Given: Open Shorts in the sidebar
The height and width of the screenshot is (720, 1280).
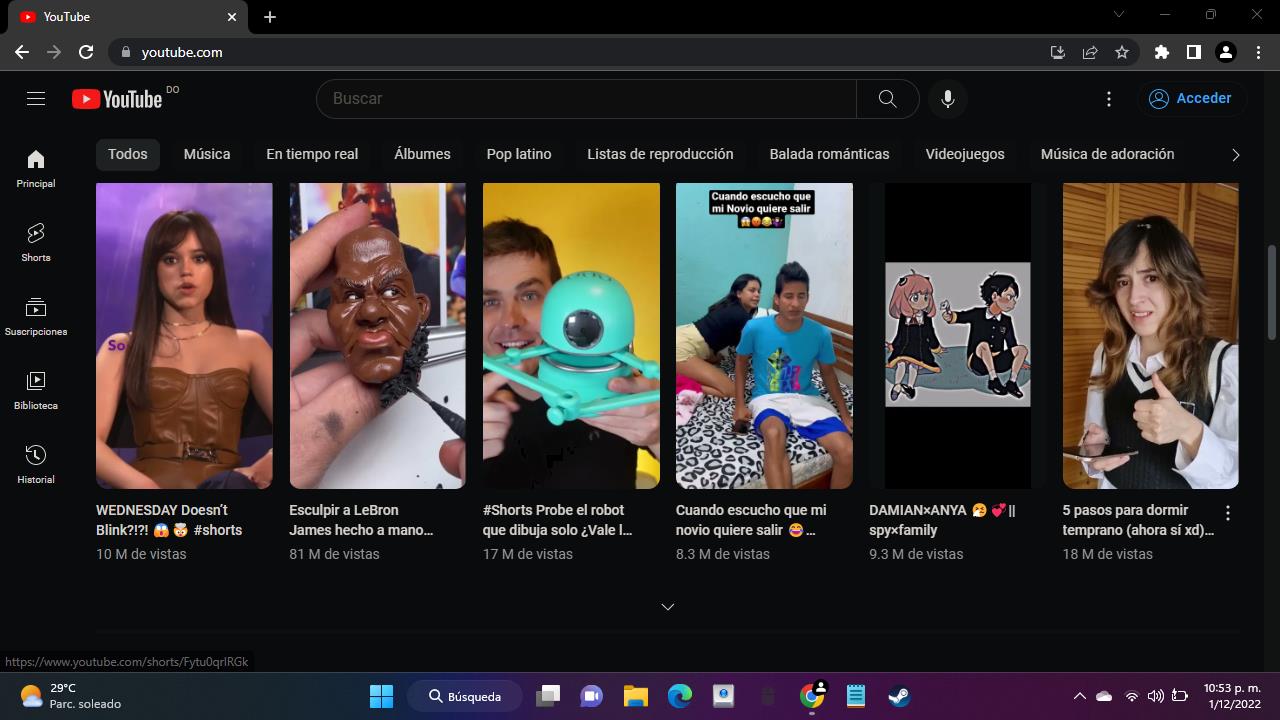Looking at the screenshot, I should 36,242.
